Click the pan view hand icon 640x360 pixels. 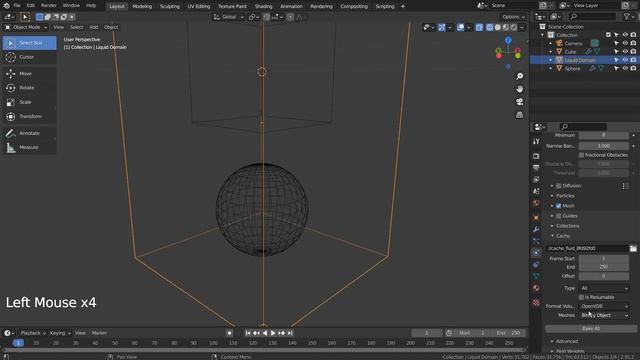pyautogui.click(x=519, y=89)
